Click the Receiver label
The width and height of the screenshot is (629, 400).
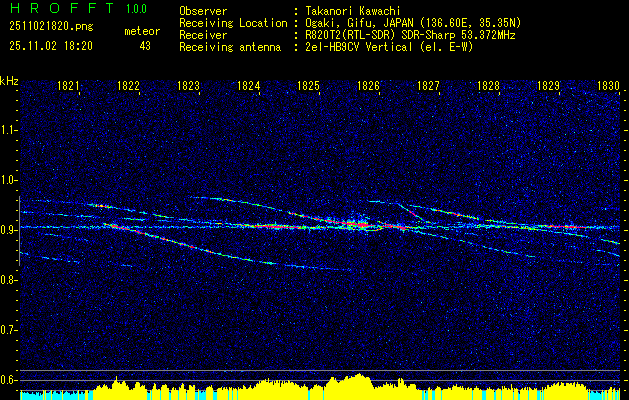point(203,35)
